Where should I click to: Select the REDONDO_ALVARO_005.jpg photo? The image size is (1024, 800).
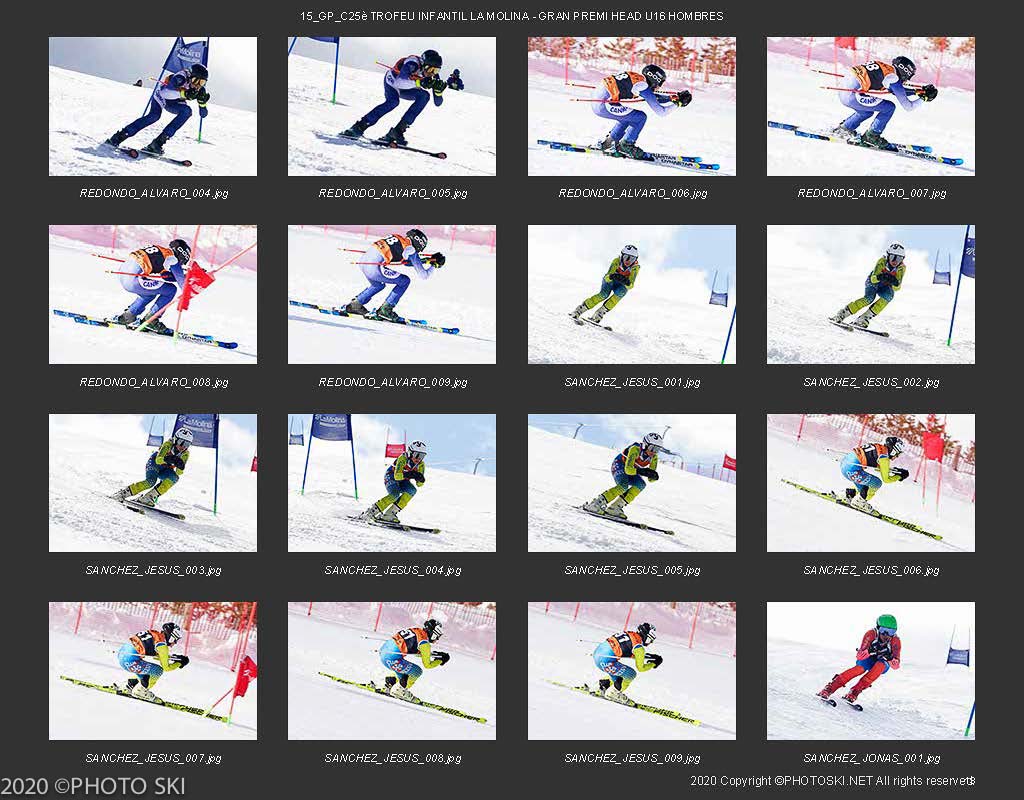(x=392, y=106)
